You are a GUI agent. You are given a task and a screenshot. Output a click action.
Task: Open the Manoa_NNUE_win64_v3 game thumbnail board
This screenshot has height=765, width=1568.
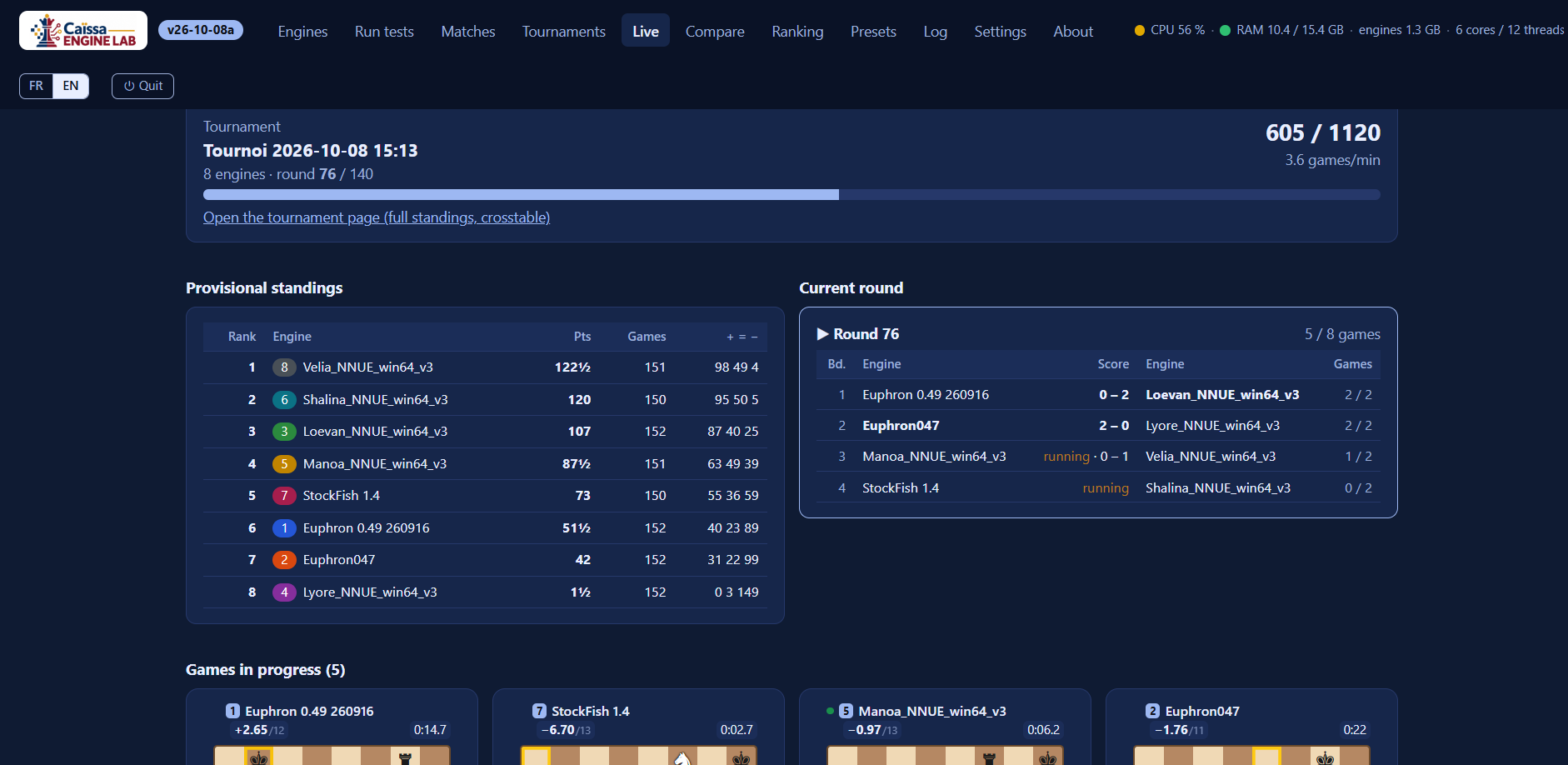click(945, 755)
